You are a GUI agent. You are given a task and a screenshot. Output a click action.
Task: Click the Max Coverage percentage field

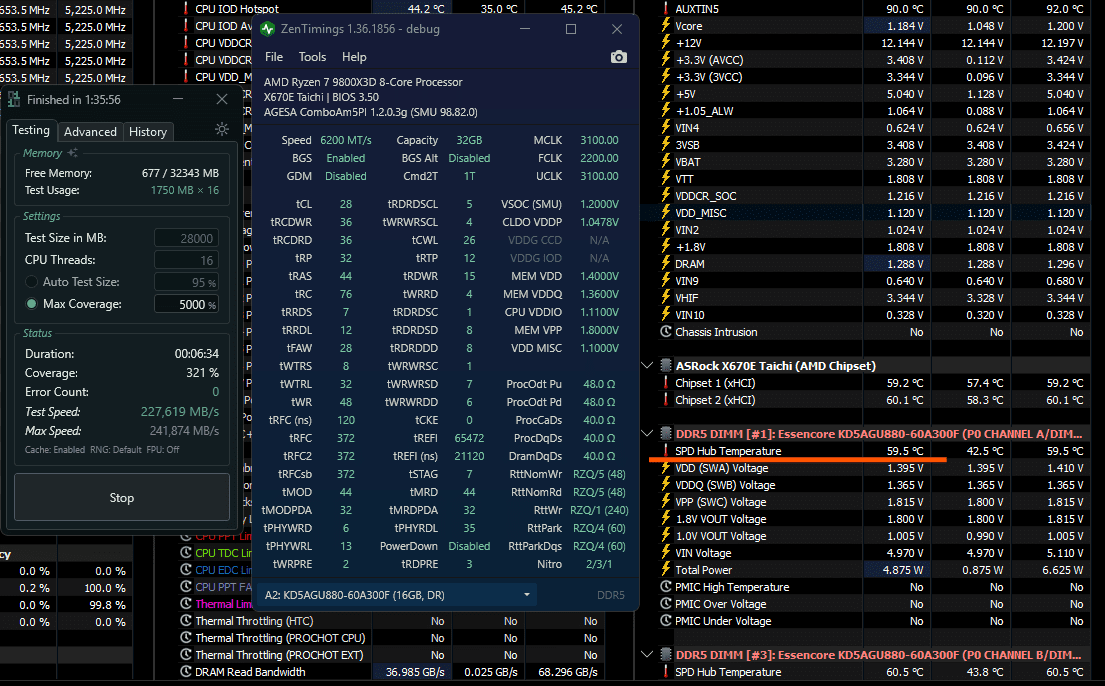pyautogui.click(x=187, y=304)
